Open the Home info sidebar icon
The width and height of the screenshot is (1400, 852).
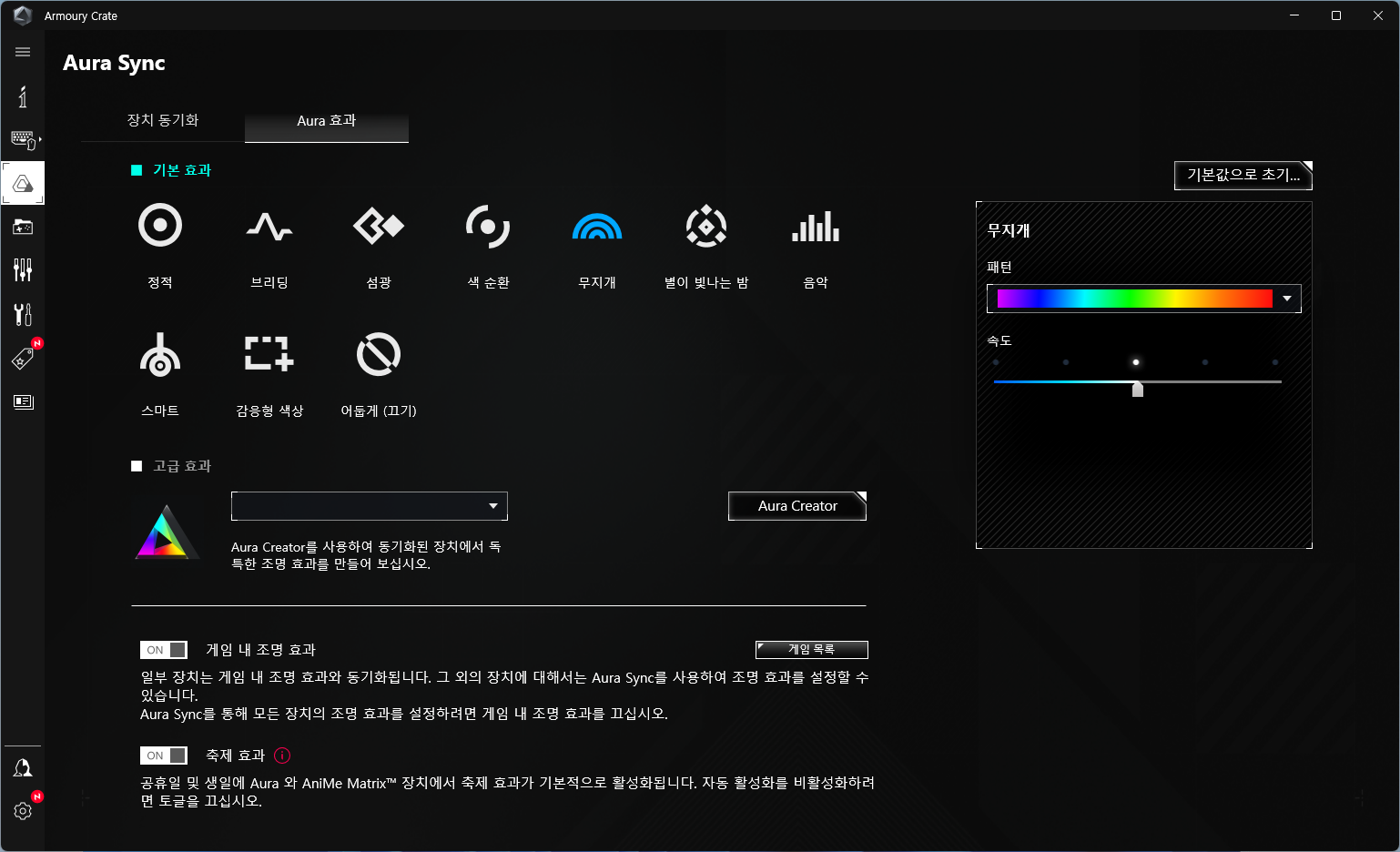23,96
